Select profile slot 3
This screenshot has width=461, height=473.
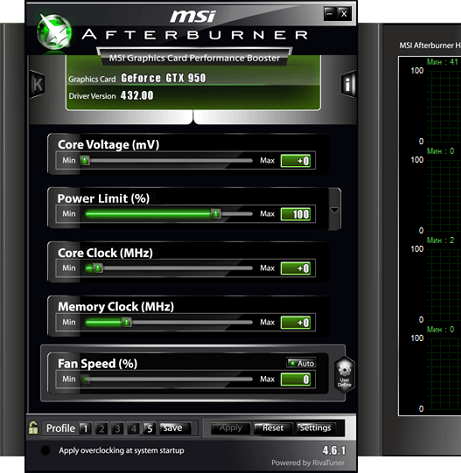(117, 428)
